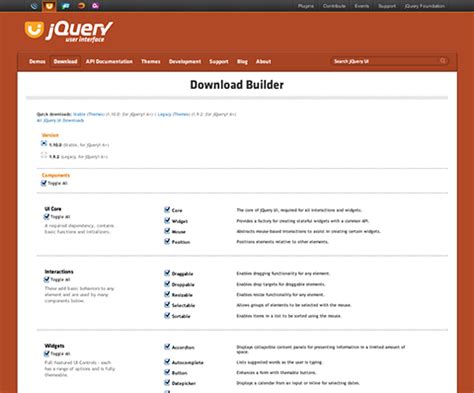Image resolution: width=474 pixels, height=393 pixels.
Task: Select the 1.10.0 stable version radio button
Action: click(x=44, y=144)
